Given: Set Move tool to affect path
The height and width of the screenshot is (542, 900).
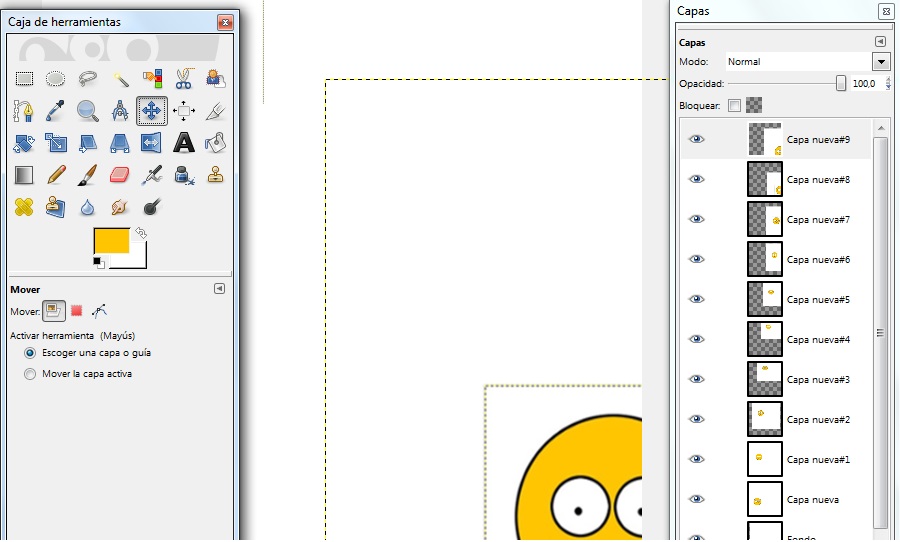Looking at the screenshot, I should point(99,311).
